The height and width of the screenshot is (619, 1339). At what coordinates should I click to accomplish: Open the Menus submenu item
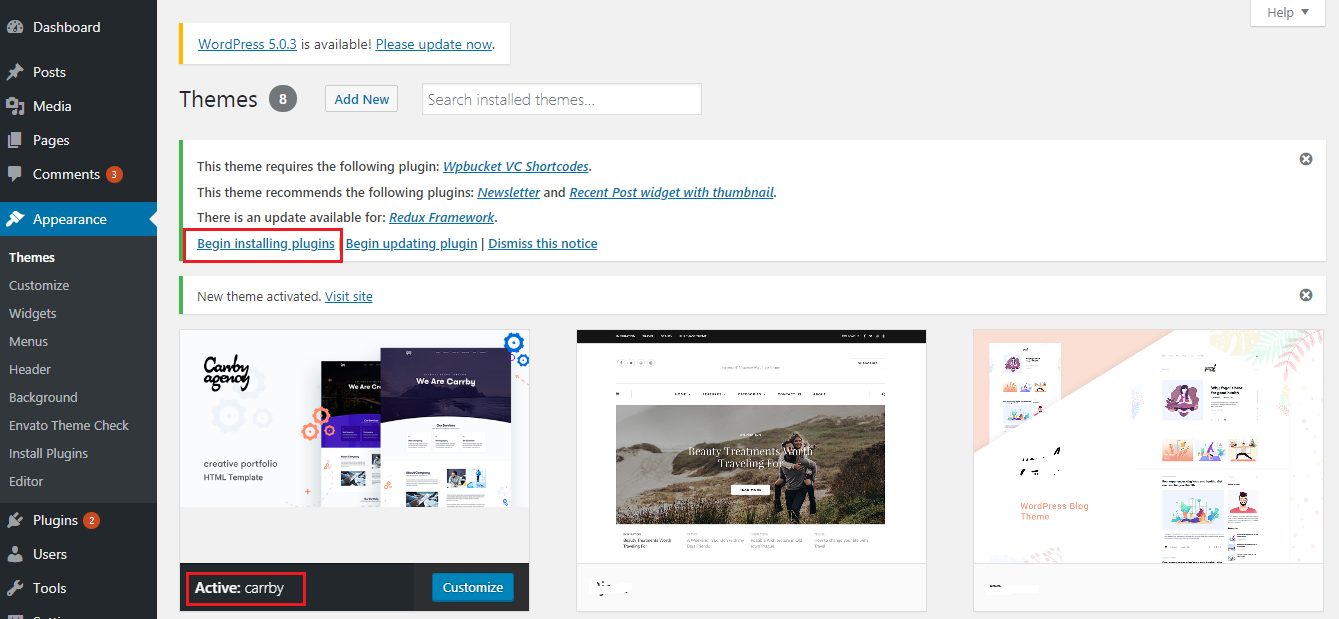(x=29, y=341)
